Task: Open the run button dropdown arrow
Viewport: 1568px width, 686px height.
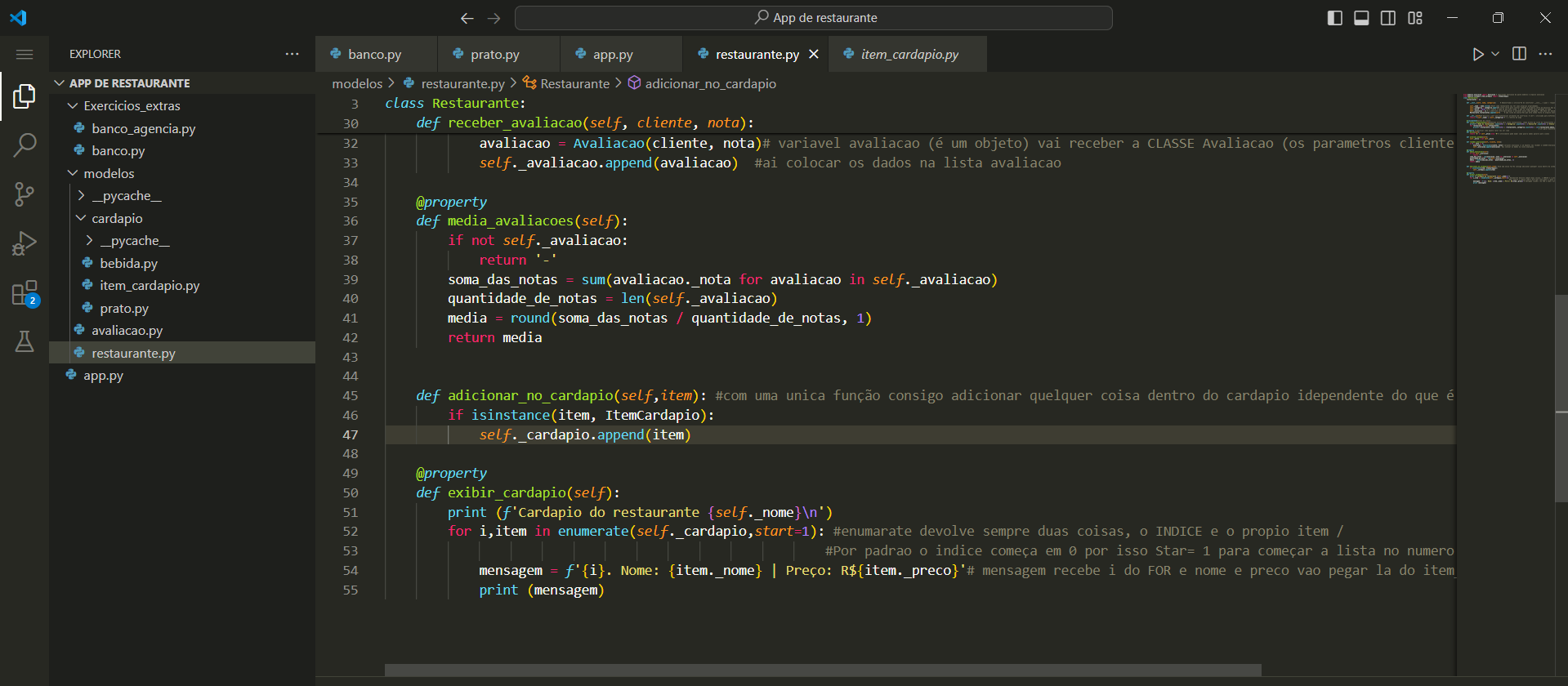Action: pos(1495,54)
